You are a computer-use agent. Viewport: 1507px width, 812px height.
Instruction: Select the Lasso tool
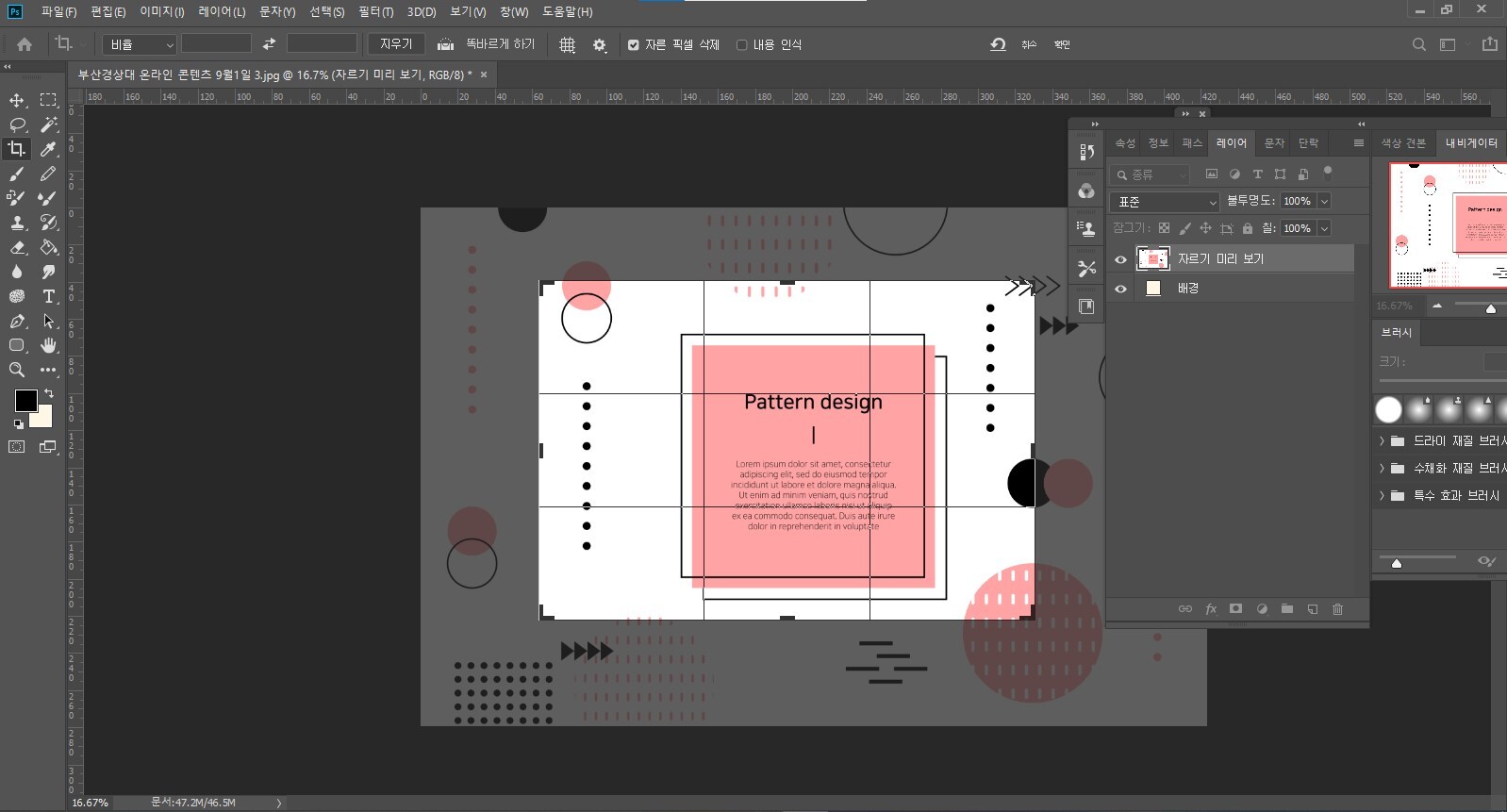pos(17,124)
